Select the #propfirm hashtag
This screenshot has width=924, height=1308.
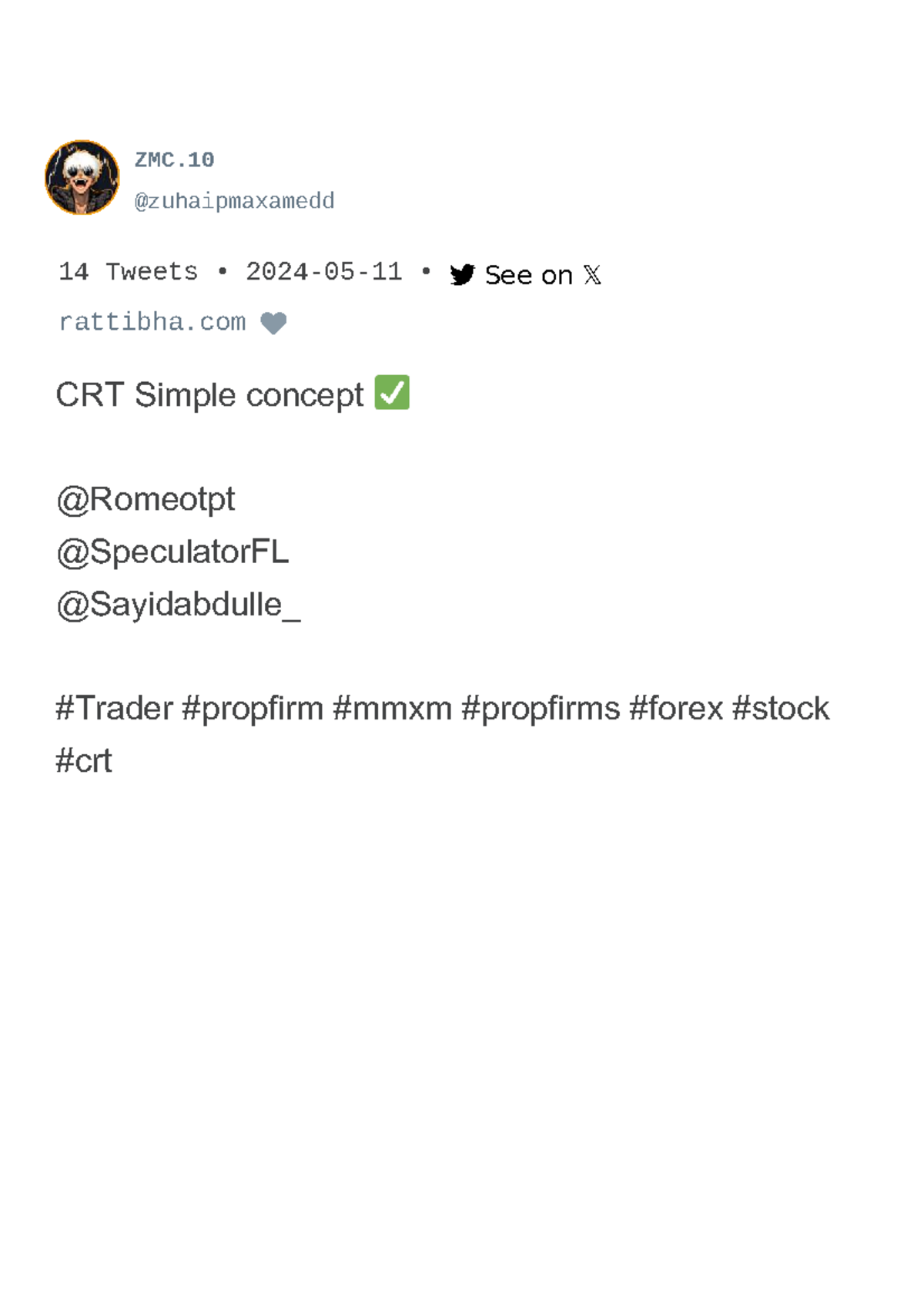pos(253,709)
